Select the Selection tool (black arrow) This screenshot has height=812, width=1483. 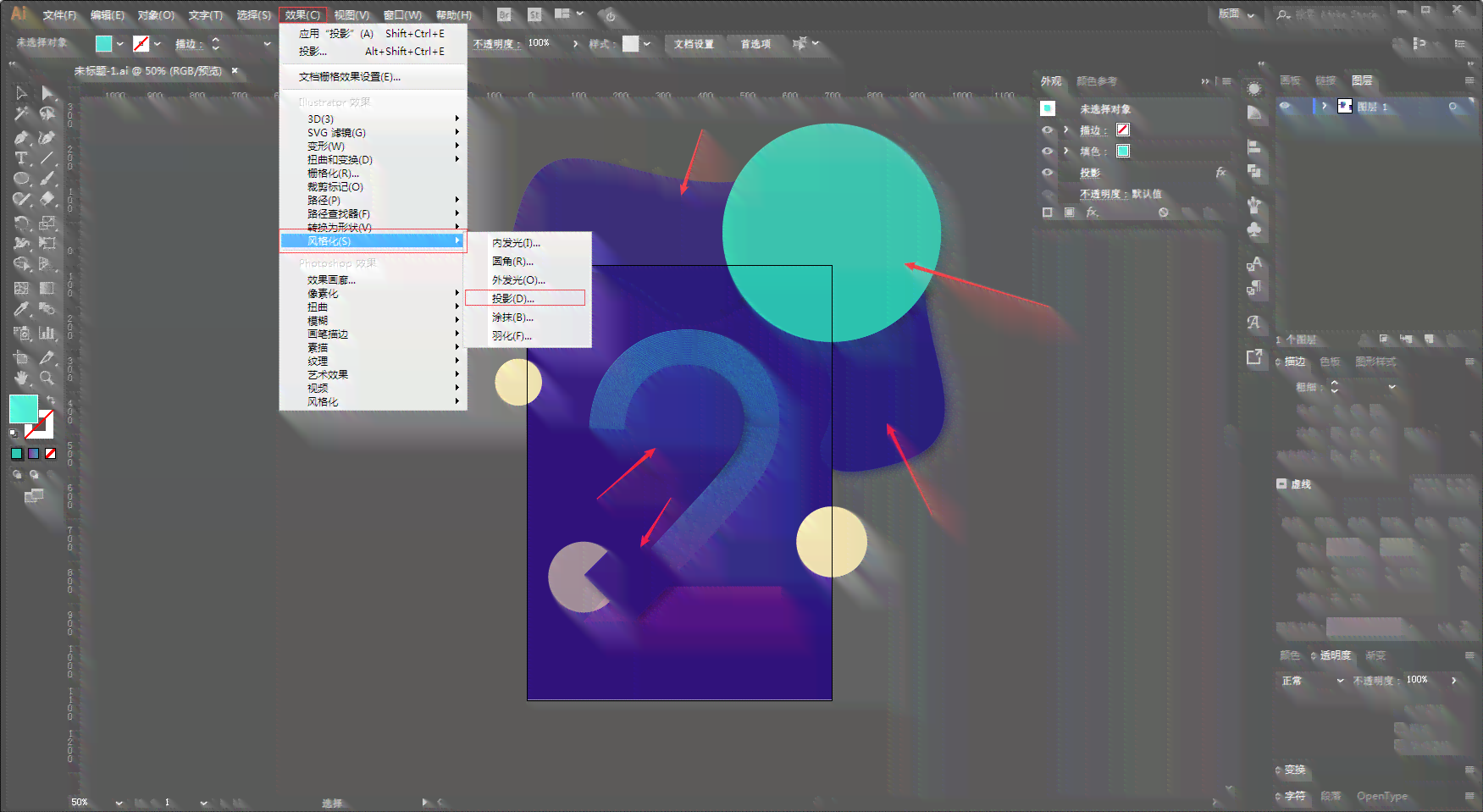(x=21, y=92)
